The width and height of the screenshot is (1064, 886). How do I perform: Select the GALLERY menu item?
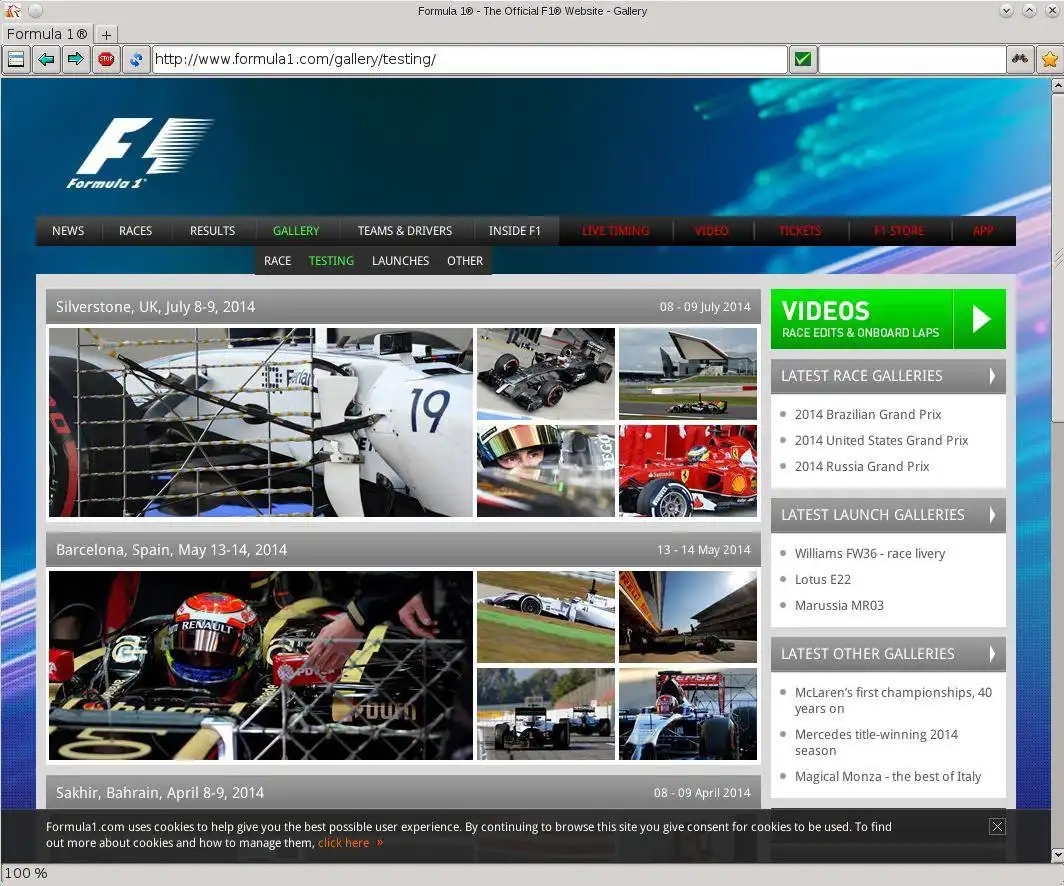pos(296,231)
